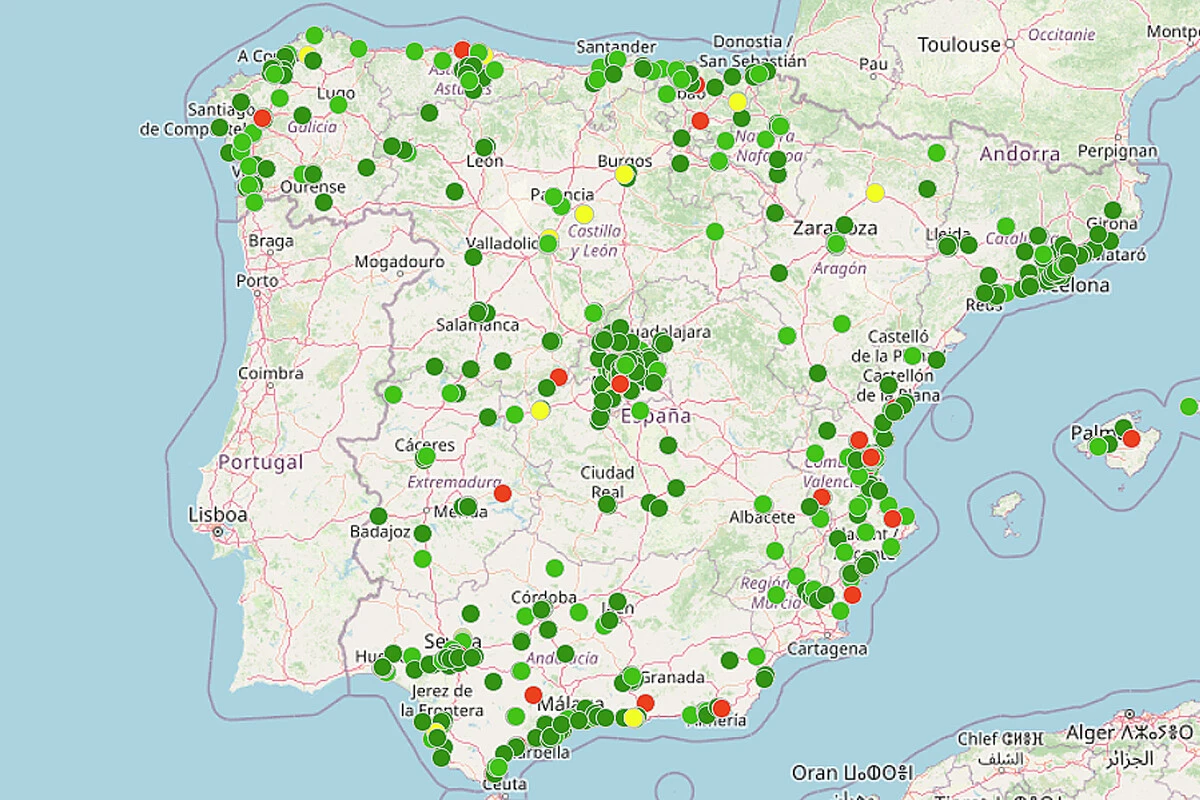Click the dark green marker at León
Viewport: 1200px width, 800px height.
484,148
